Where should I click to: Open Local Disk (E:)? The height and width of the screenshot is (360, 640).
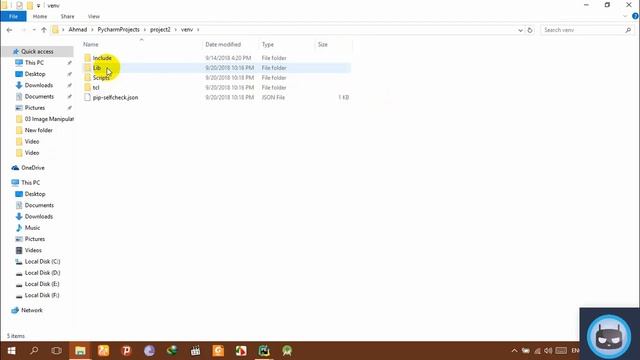(x=42, y=284)
